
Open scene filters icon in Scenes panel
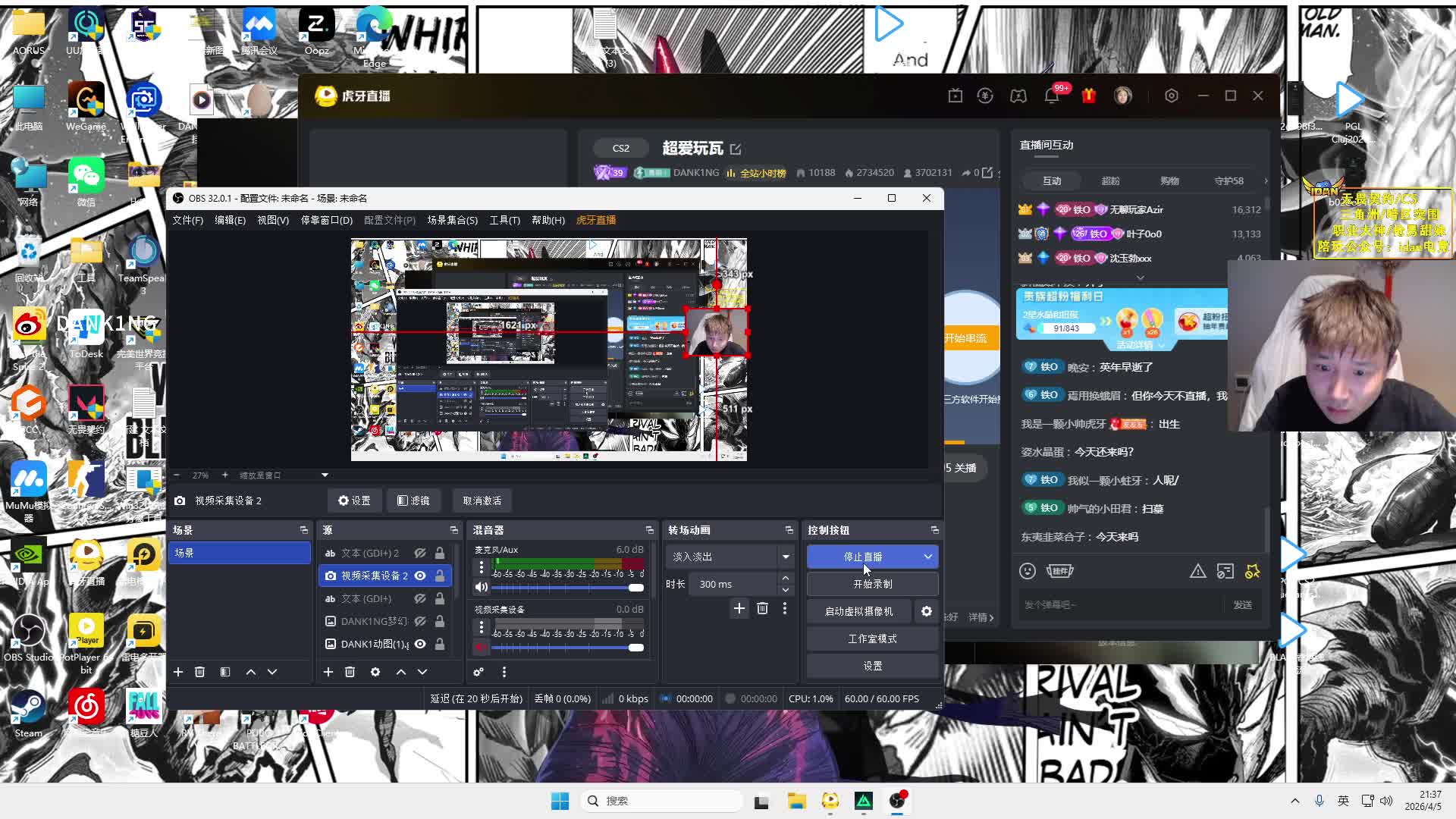pos(225,672)
